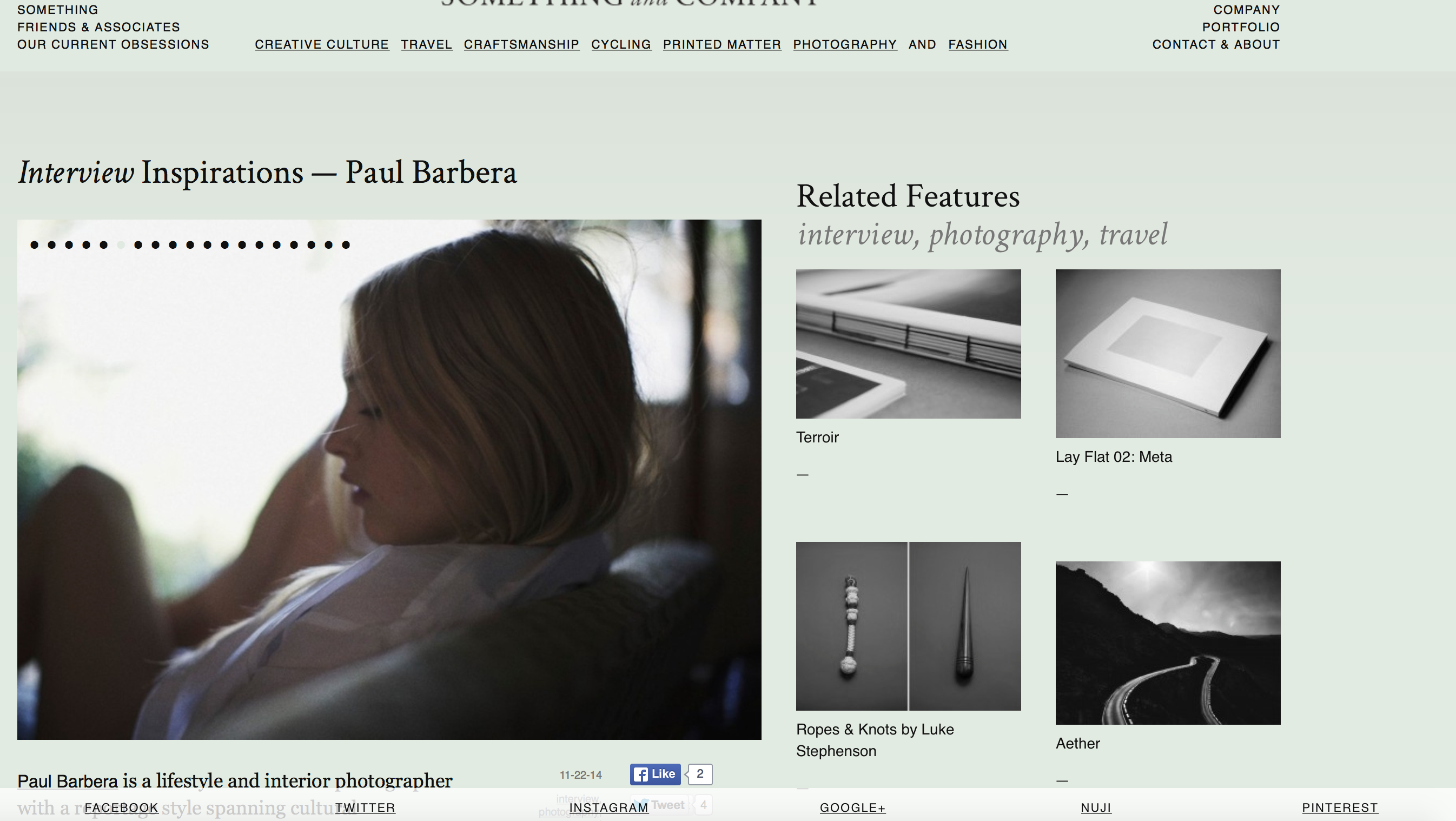Click the article title Interview Inspirations — Paul Barbera
This screenshot has width=1456, height=821.
click(267, 173)
